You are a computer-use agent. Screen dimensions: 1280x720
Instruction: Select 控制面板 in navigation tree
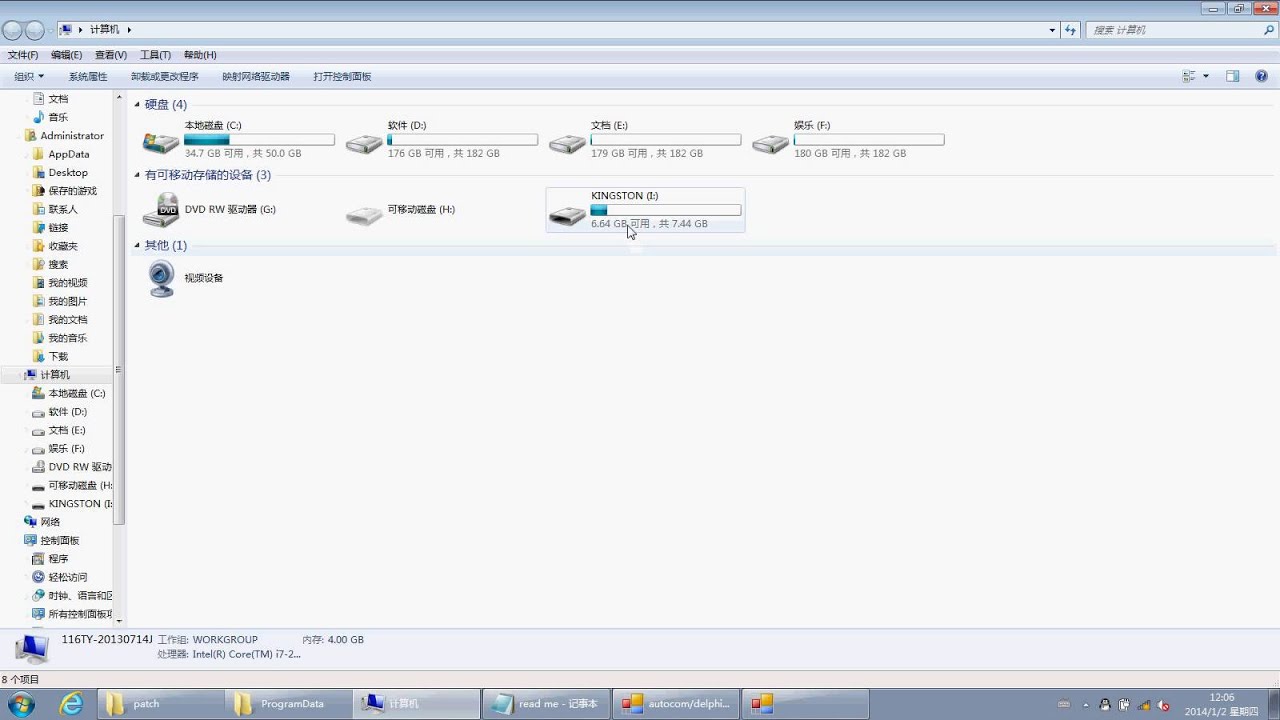60,540
